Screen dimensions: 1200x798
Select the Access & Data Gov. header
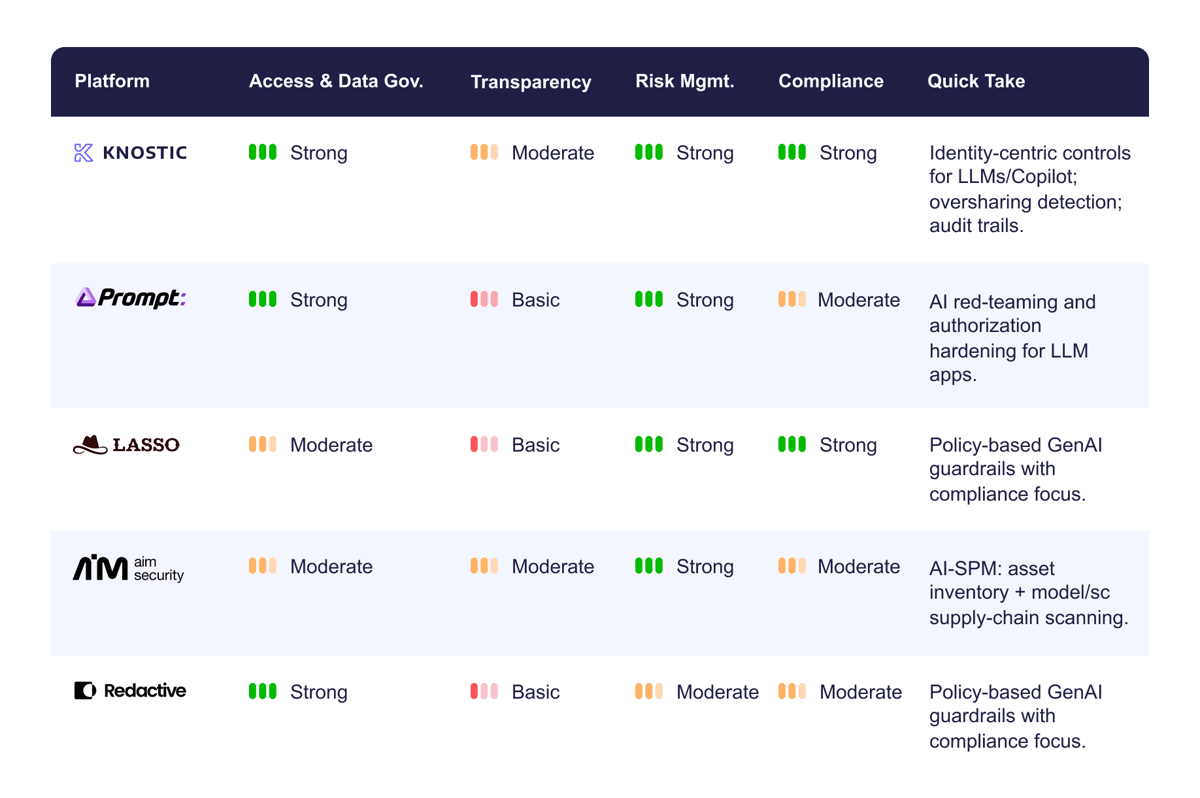coord(336,81)
